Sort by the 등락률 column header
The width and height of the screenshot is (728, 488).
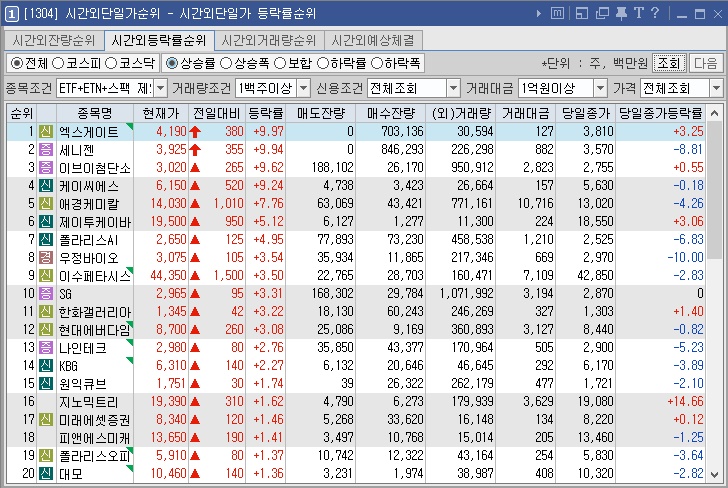coord(266,113)
